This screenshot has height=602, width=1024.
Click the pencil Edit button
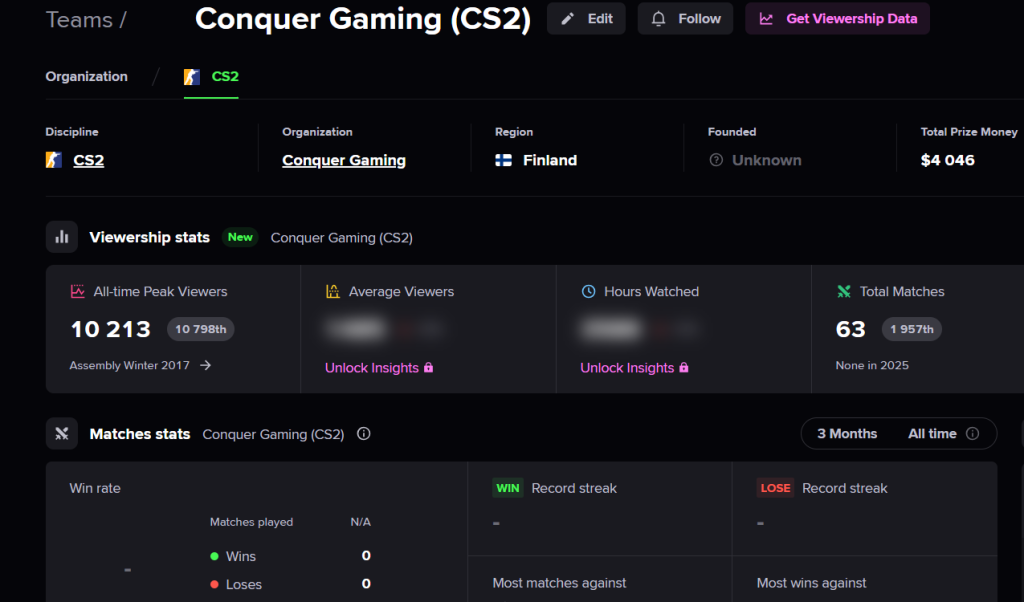coord(586,19)
